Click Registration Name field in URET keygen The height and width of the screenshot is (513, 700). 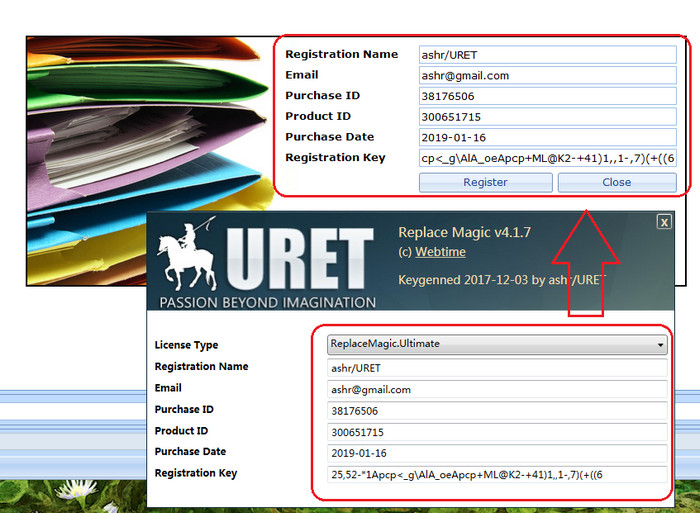click(x=497, y=368)
